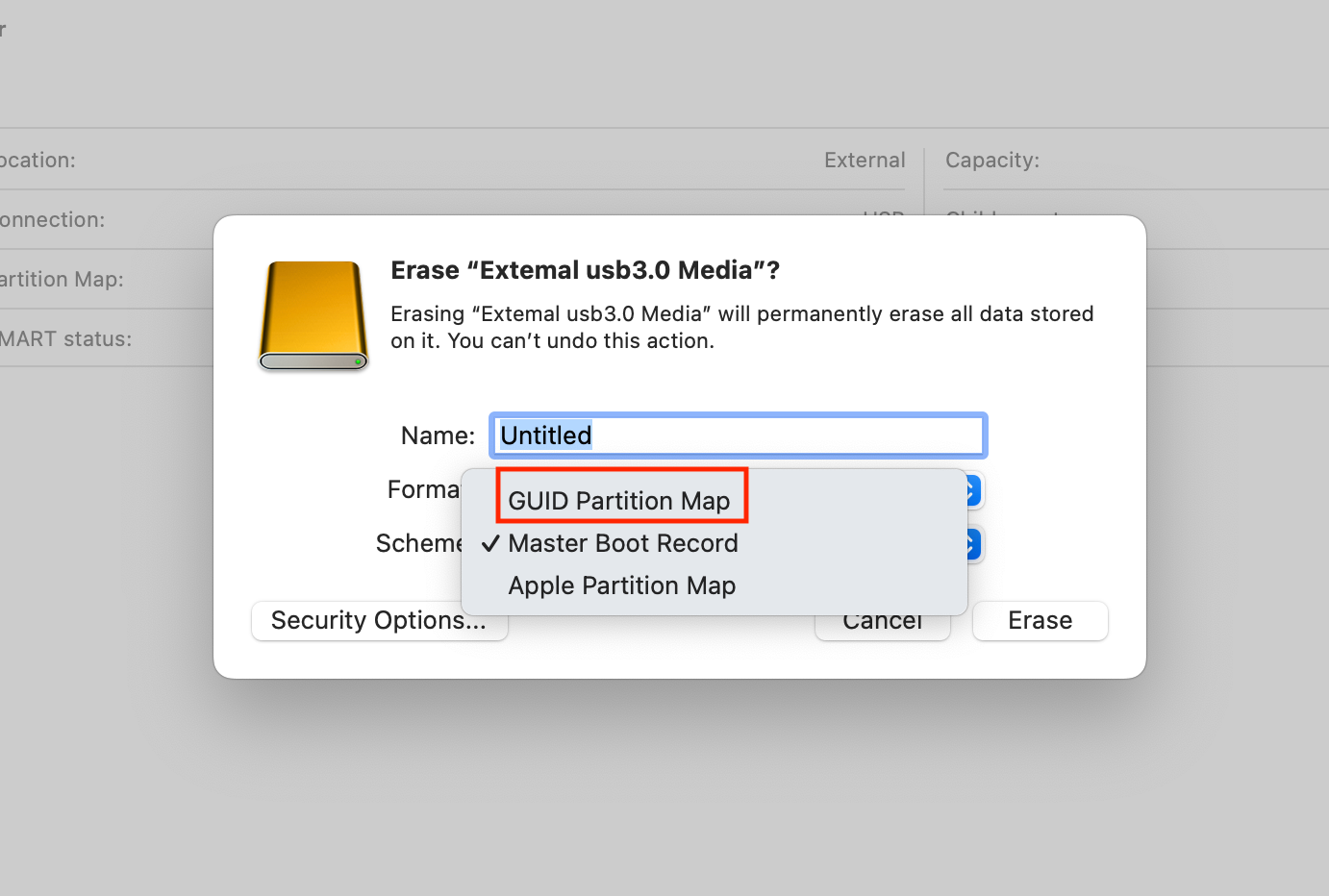The image size is (1329, 896).
Task: Click the Scheme label in the dialog
Action: click(x=418, y=543)
